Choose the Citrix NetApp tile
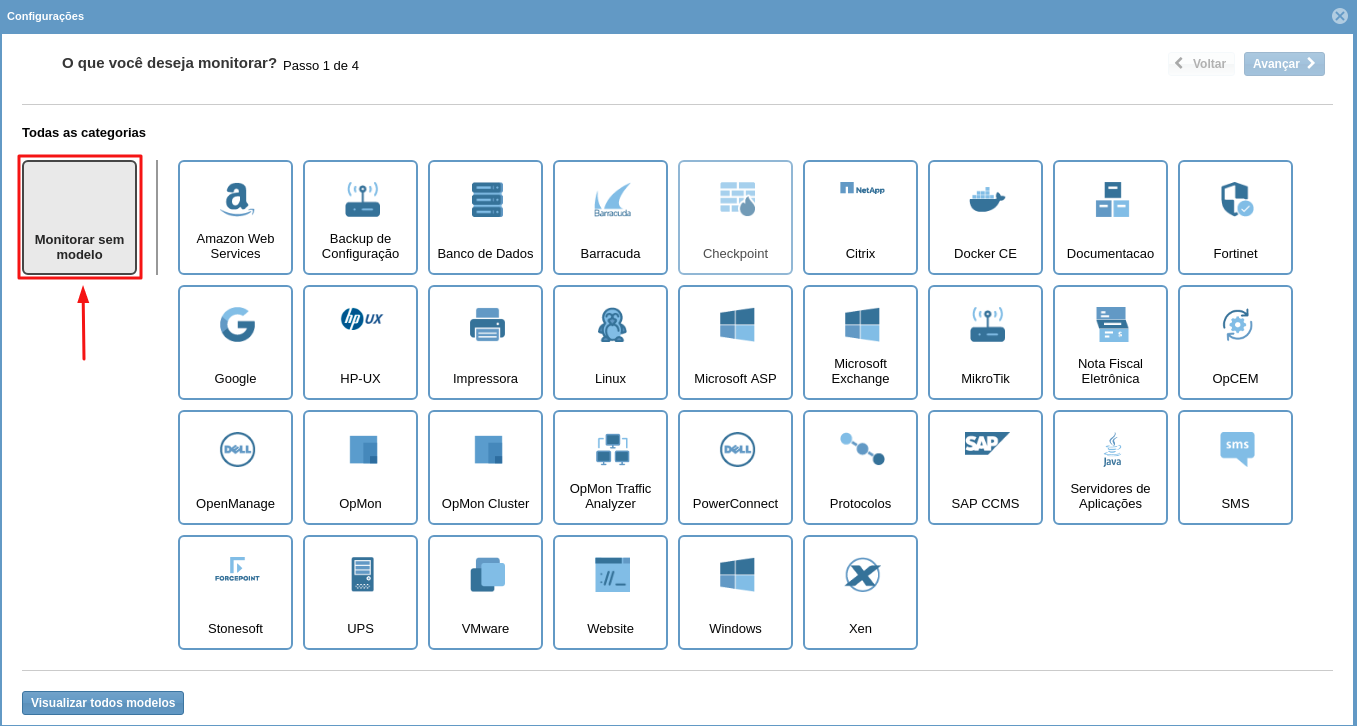The width and height of the screenshot is (1357, 726). pos(860,217)
